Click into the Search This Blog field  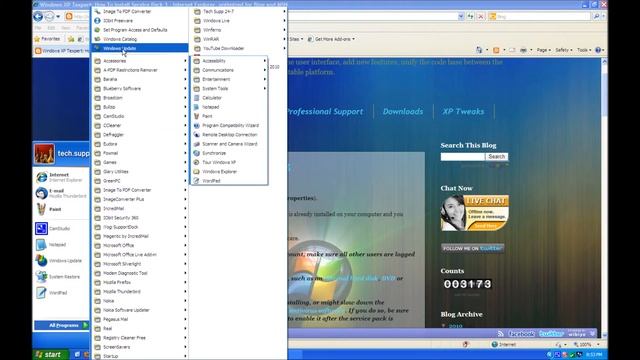coord(462,157)
